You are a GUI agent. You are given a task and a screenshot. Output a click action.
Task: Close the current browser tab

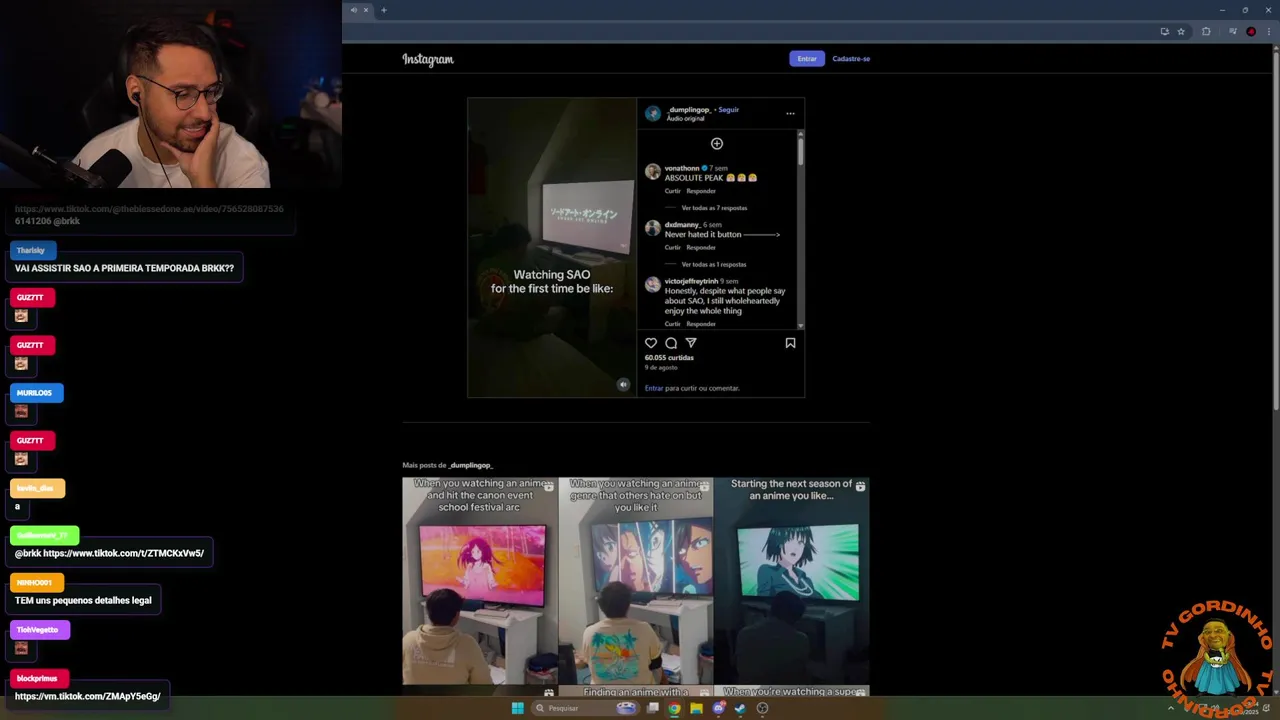coord(366,10)
